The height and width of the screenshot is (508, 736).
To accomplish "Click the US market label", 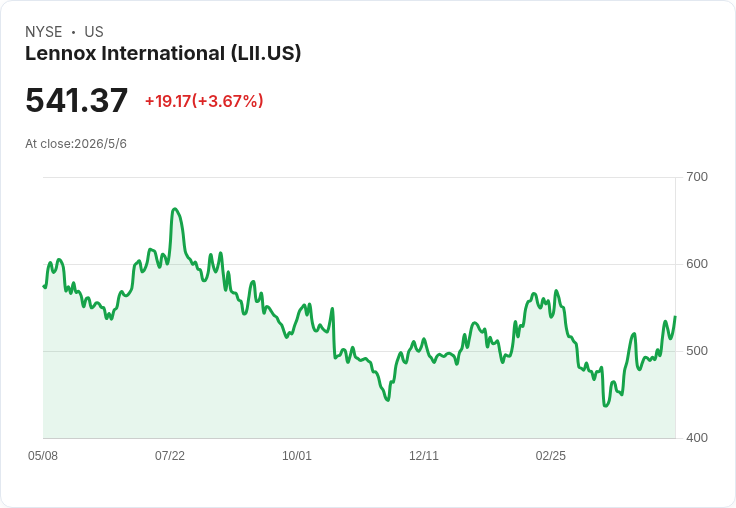I will coord(94,32).
